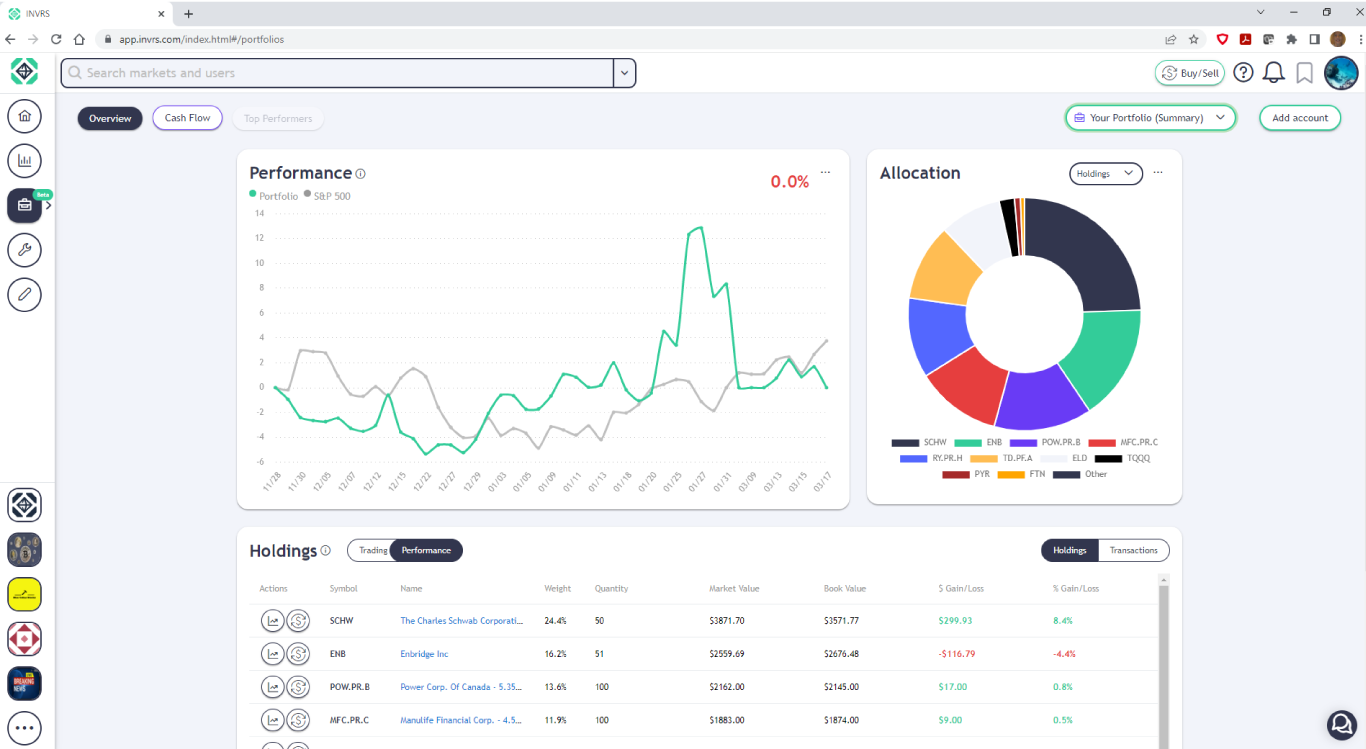1366x749 pixels.
Task: Open browser extensions puzzle icon
Action: click(x=1291, y=40)
